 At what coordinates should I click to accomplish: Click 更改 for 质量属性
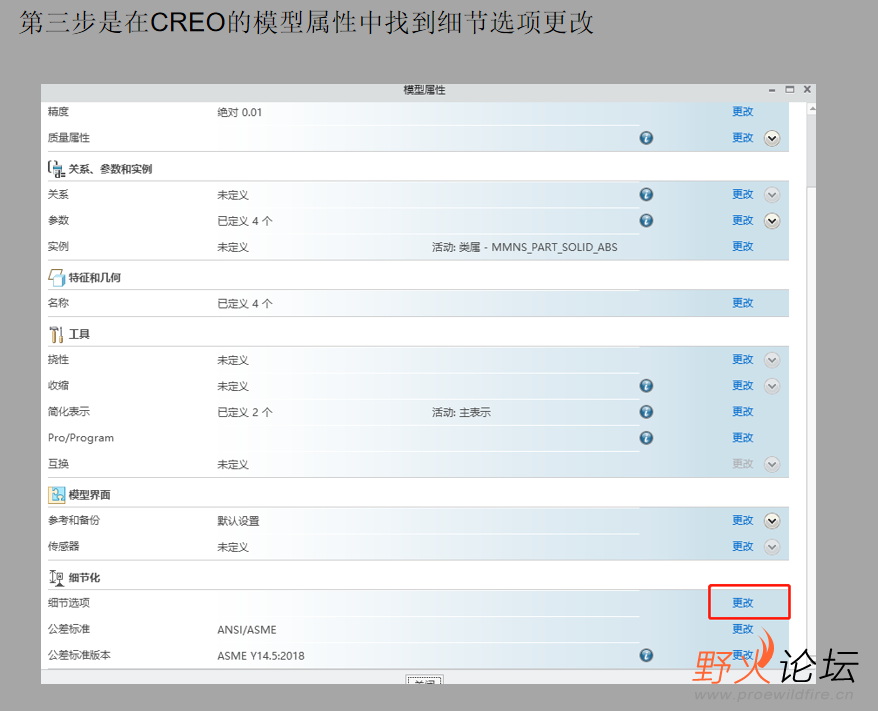[742, 138]
